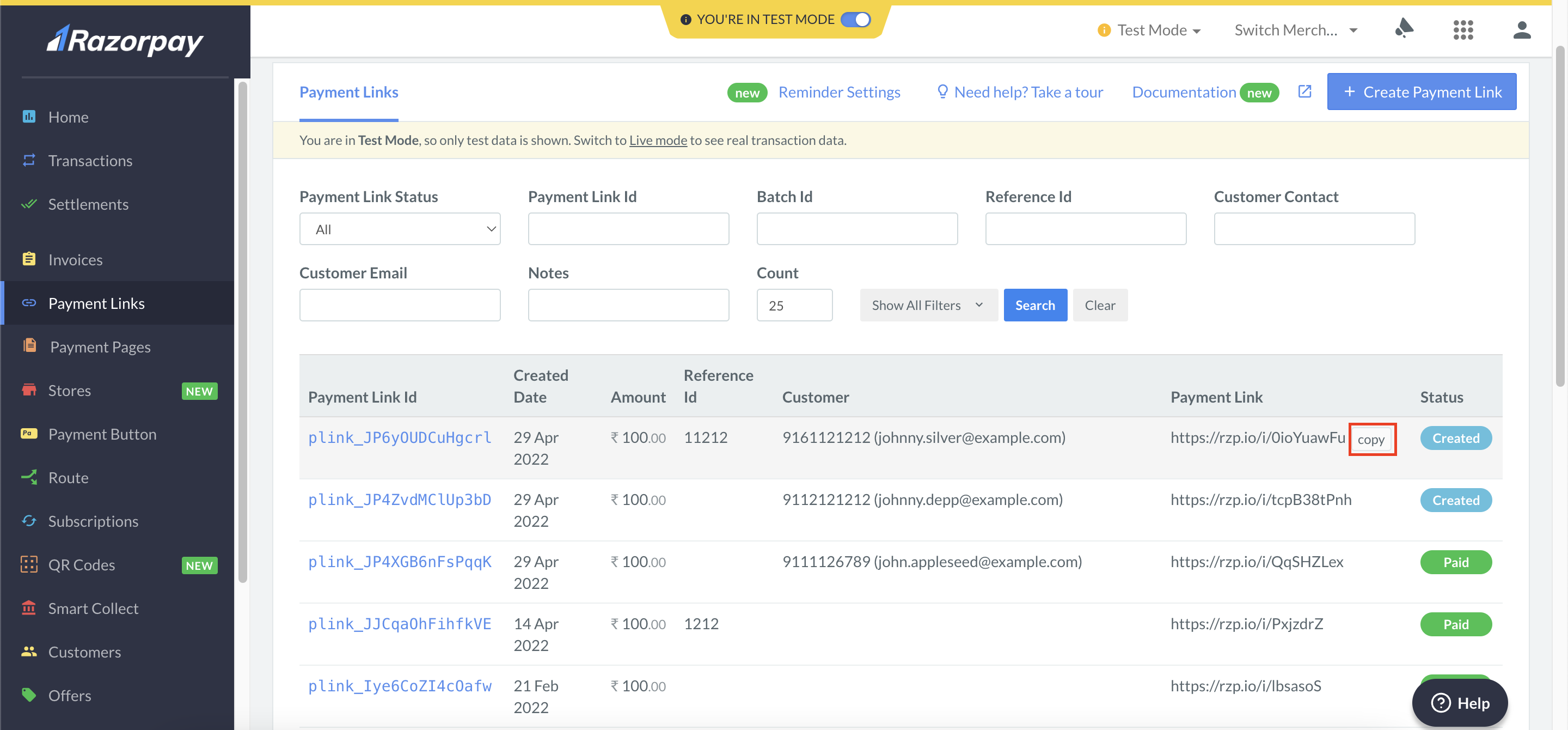Expand the Show All Filters dropdown

(928, 305)
